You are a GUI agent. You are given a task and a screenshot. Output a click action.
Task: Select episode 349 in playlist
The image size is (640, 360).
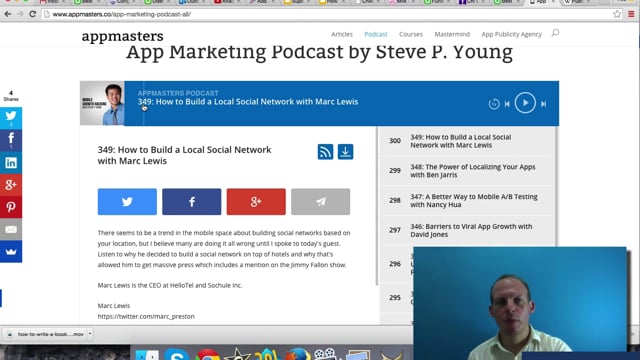coord(467,141)
